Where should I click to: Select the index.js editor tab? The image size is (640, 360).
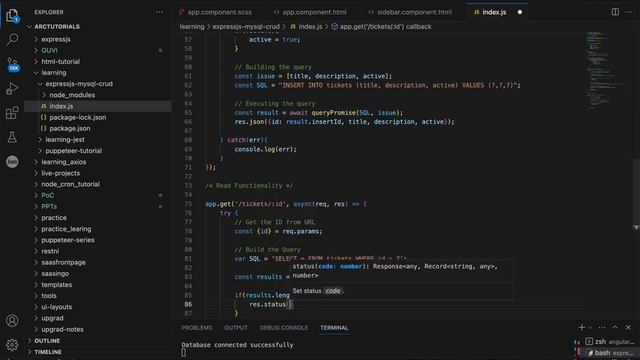coord(494,12)
